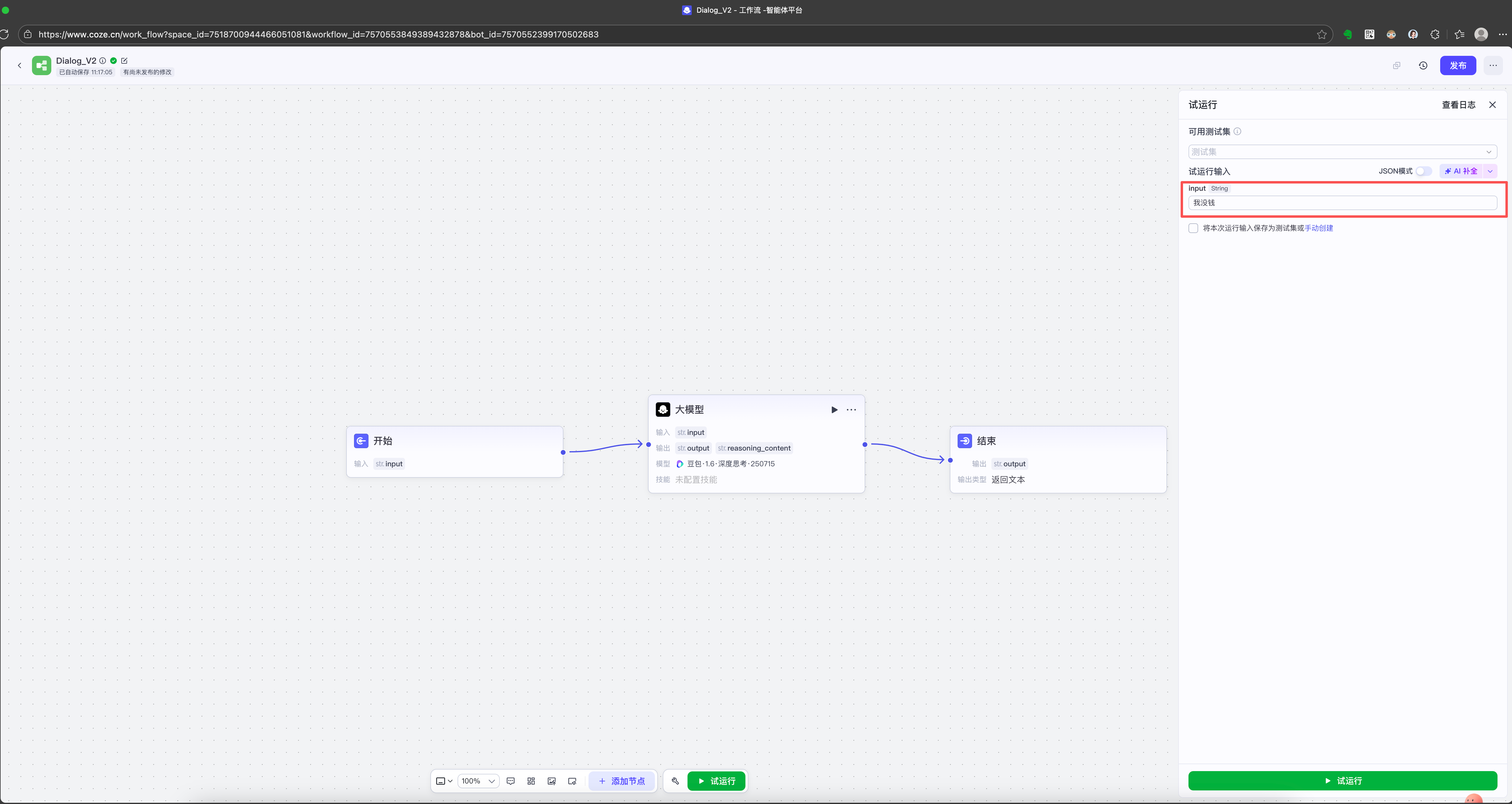Click the blue 发布 button
Image resolution: width=1512 pixels, height=804 pixels.
pyautogui.click(x=1458, y=66)
